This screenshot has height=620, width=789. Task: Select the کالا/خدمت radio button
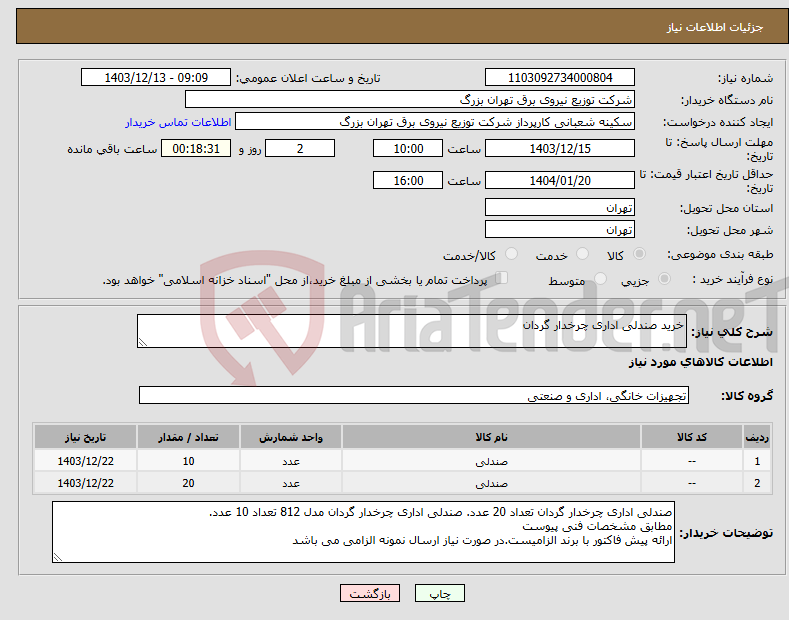[511, 254]
